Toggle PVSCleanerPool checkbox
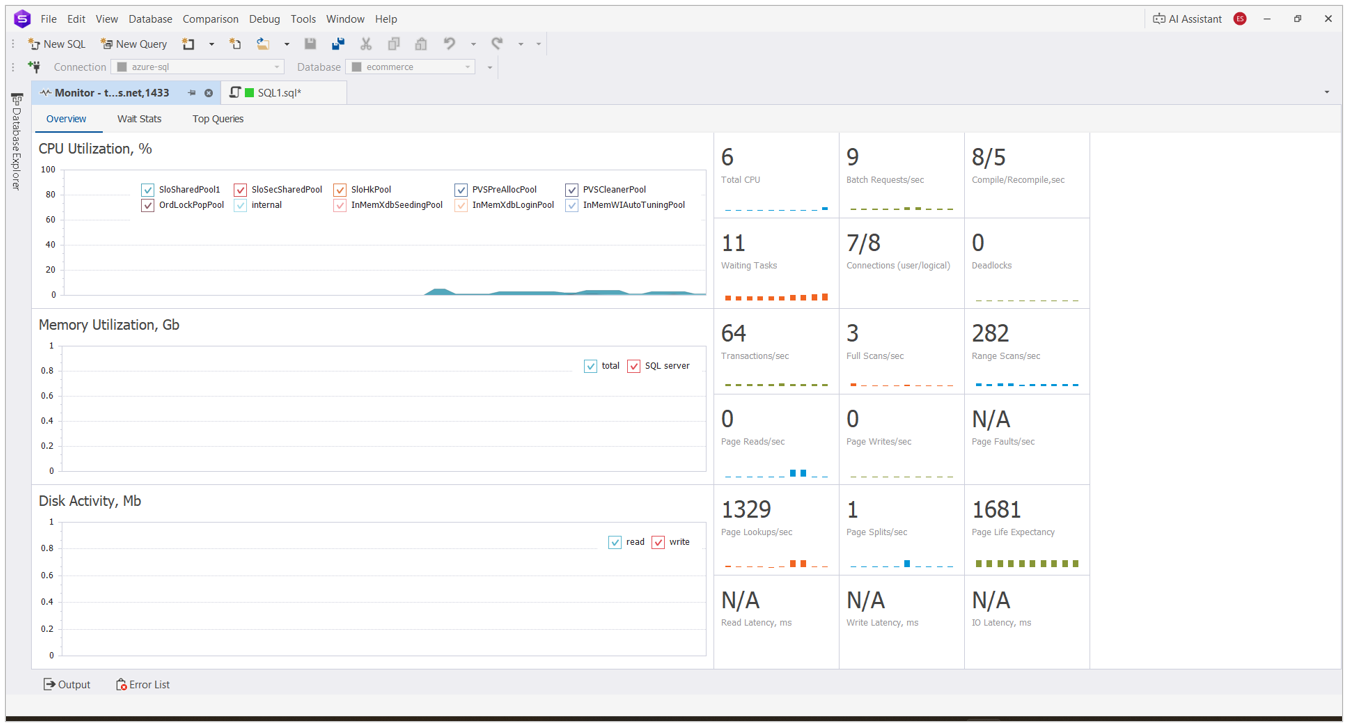This screenshot has width=1347, height=725. click(x=572, y=190)
